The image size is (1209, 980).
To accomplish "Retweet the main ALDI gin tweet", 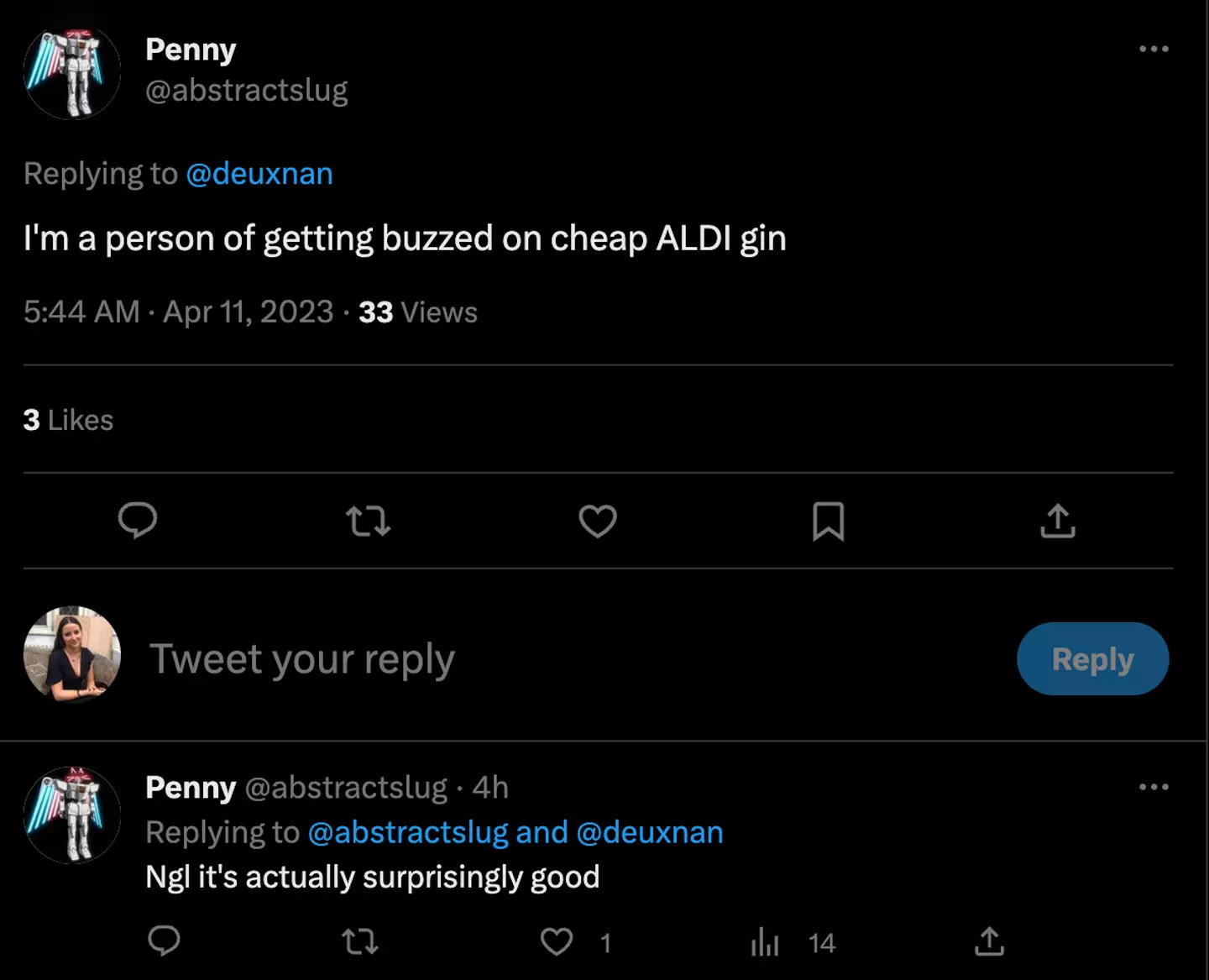I will (368, 521).
